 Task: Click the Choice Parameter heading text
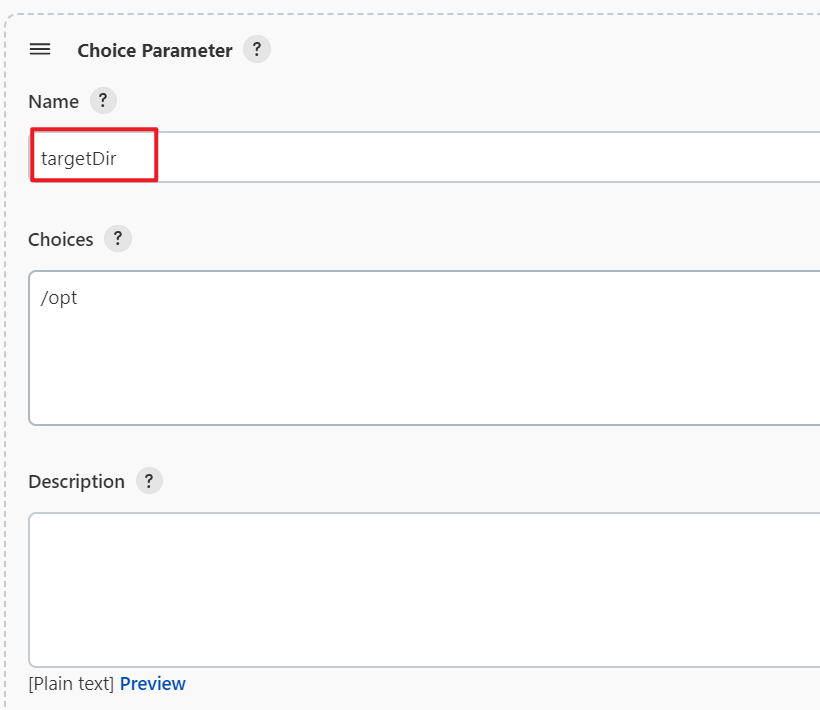(x=155, y=50)
